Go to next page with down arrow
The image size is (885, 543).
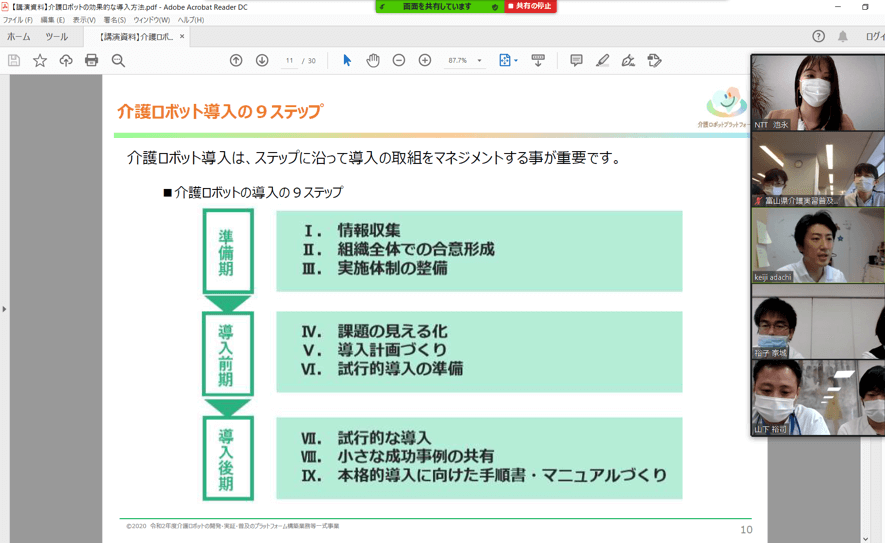point(262,61)
